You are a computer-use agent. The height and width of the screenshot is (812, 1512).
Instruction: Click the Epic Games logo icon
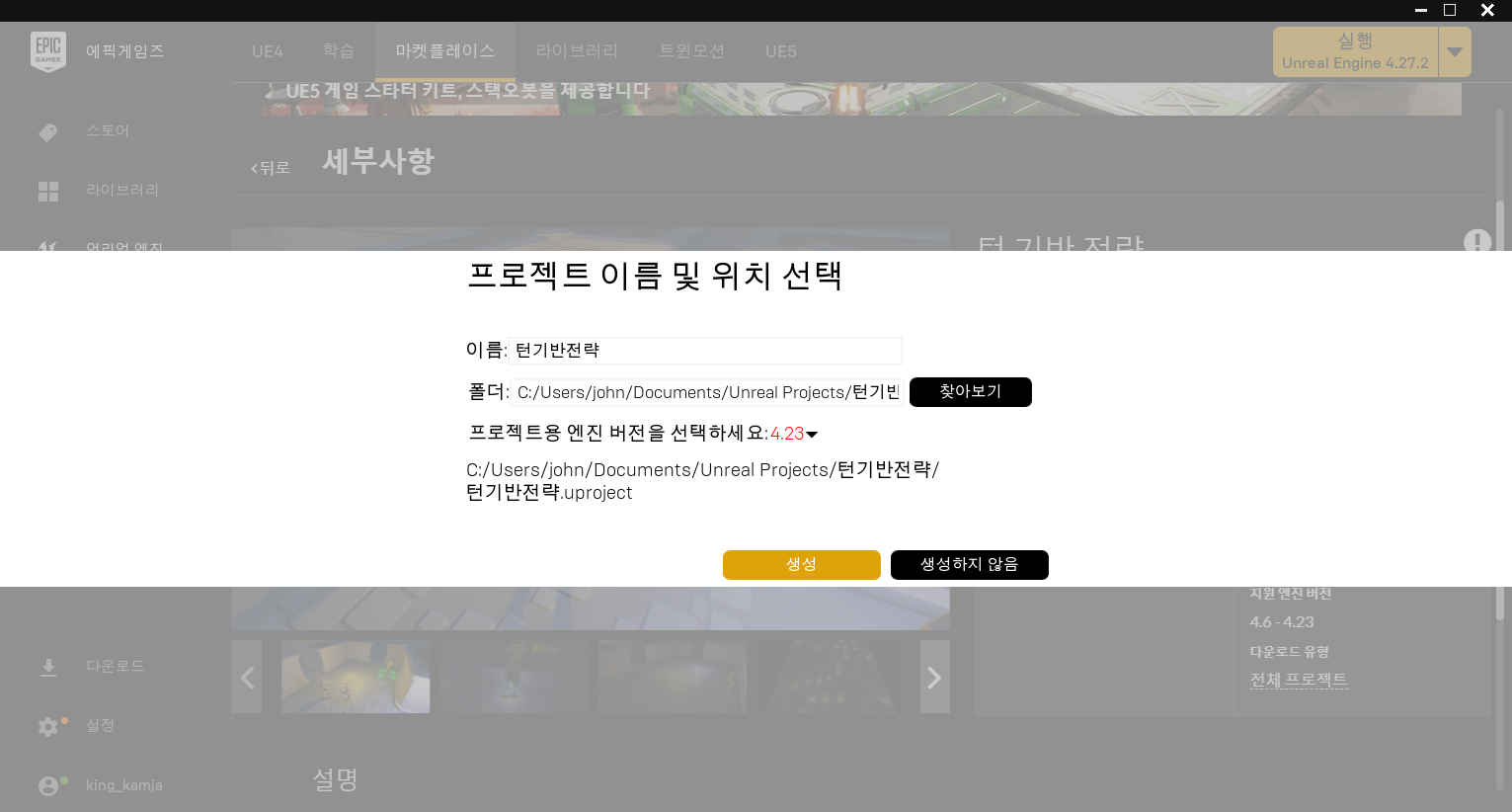[x=48, y=51]
